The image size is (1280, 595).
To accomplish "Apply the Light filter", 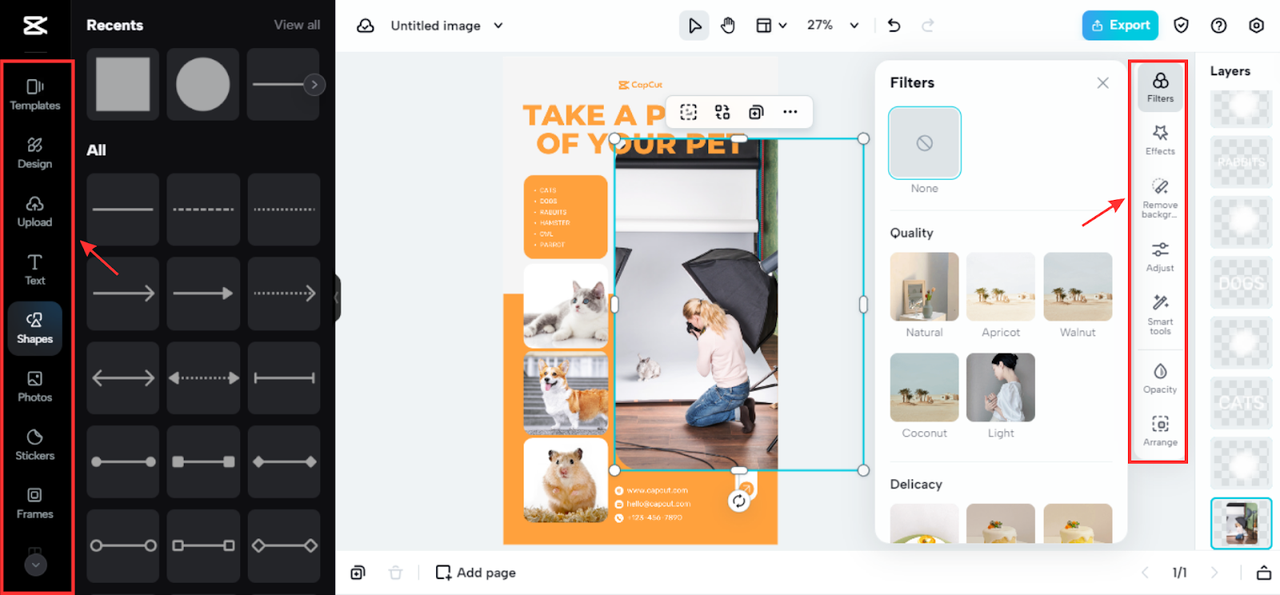I will pos(1001,387).
